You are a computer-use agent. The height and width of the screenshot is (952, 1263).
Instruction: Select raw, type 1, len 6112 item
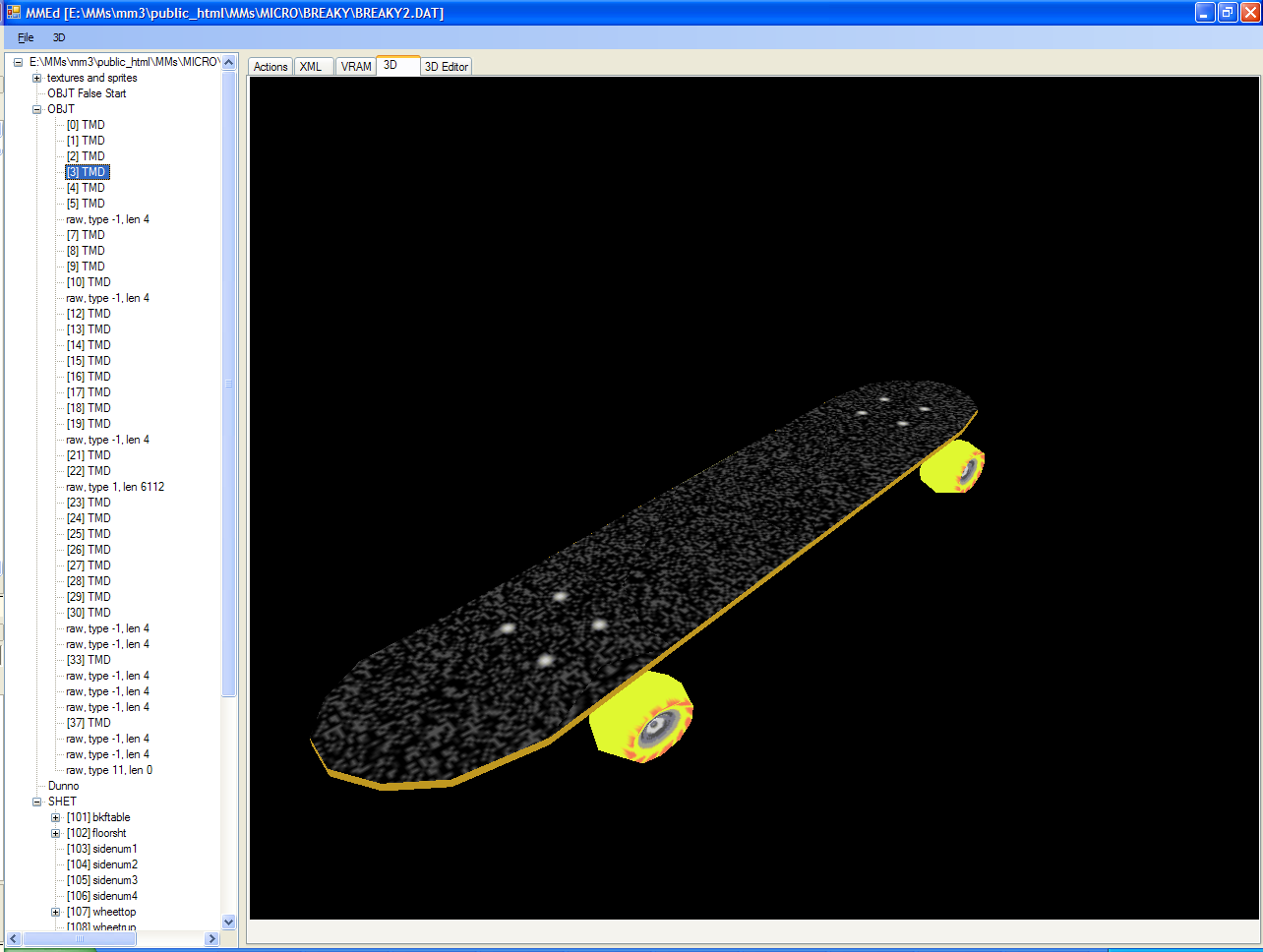(115, 487)
